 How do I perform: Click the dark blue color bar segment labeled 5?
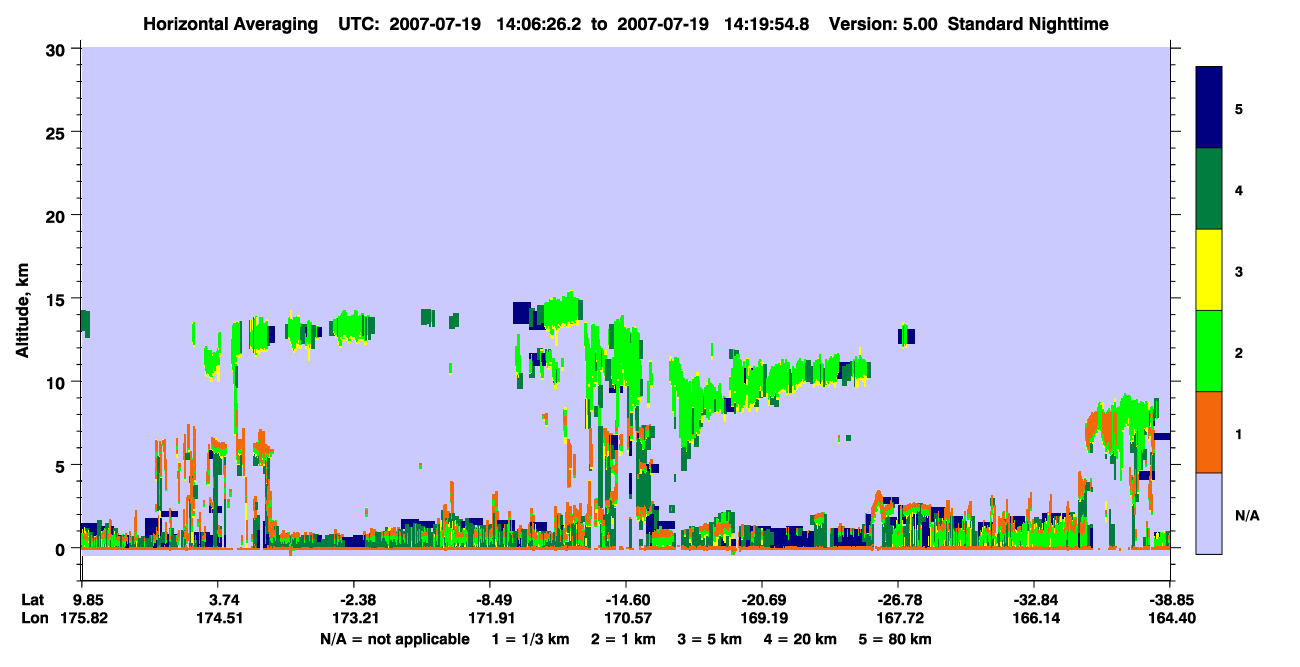click(x=1209, y=108)
